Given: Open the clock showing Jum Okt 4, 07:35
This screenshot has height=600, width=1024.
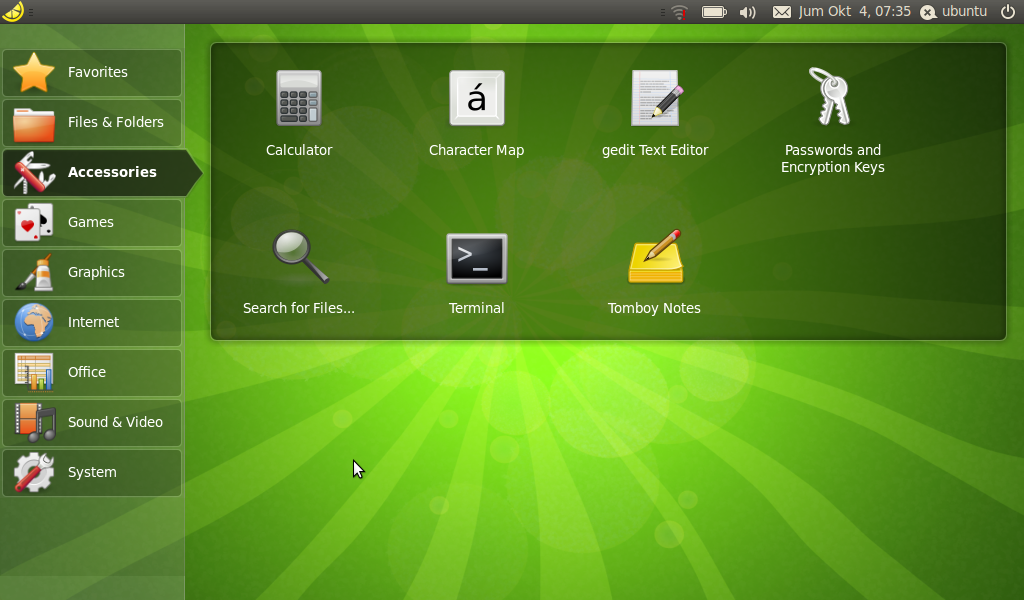Looking at the screenshot, I should point(854,12).
